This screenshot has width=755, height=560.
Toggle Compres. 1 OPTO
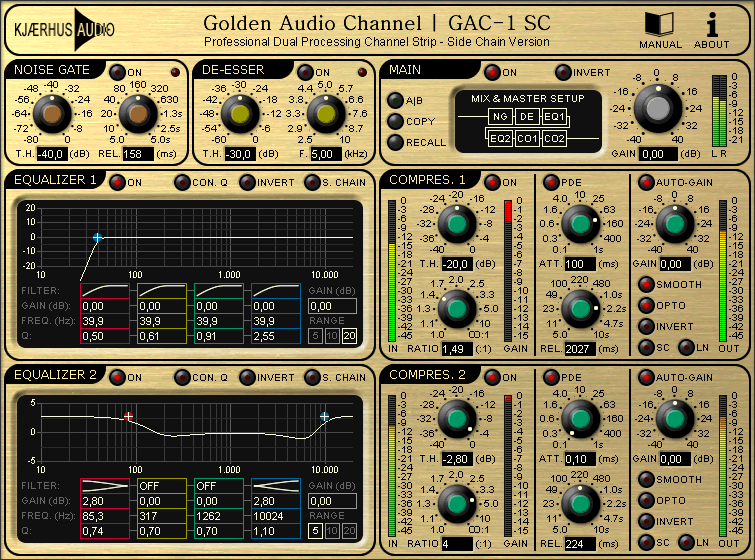pos(646,305)
